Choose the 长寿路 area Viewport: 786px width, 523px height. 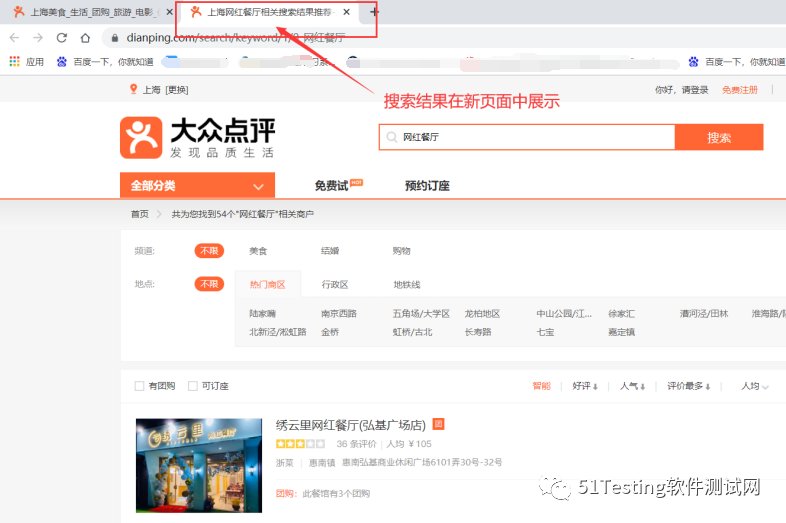coord(478,332)
